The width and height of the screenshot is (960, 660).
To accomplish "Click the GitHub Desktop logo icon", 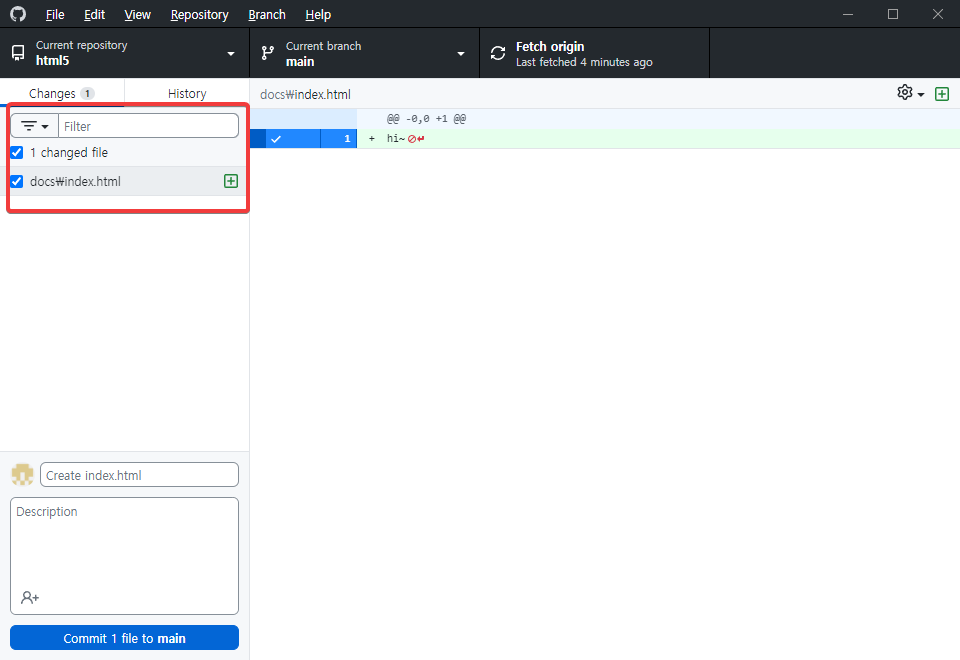I will click(x=17, y=14).
